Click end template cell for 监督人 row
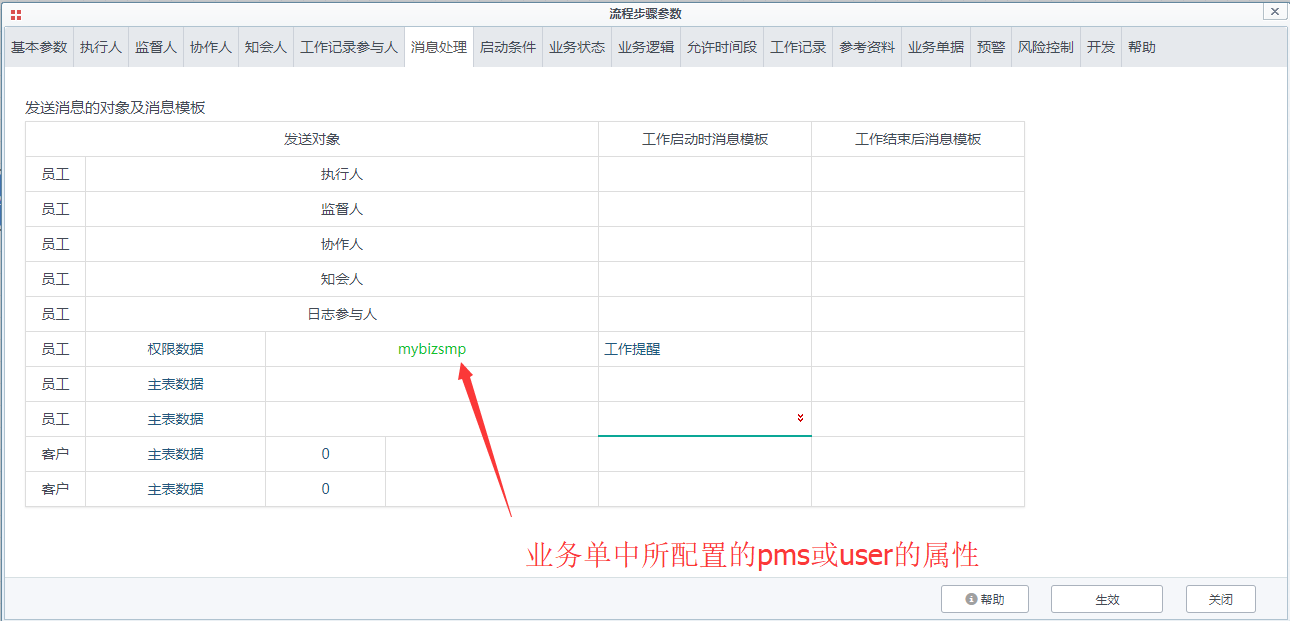This screenshot has height=621, width=1290. [917, 209]
